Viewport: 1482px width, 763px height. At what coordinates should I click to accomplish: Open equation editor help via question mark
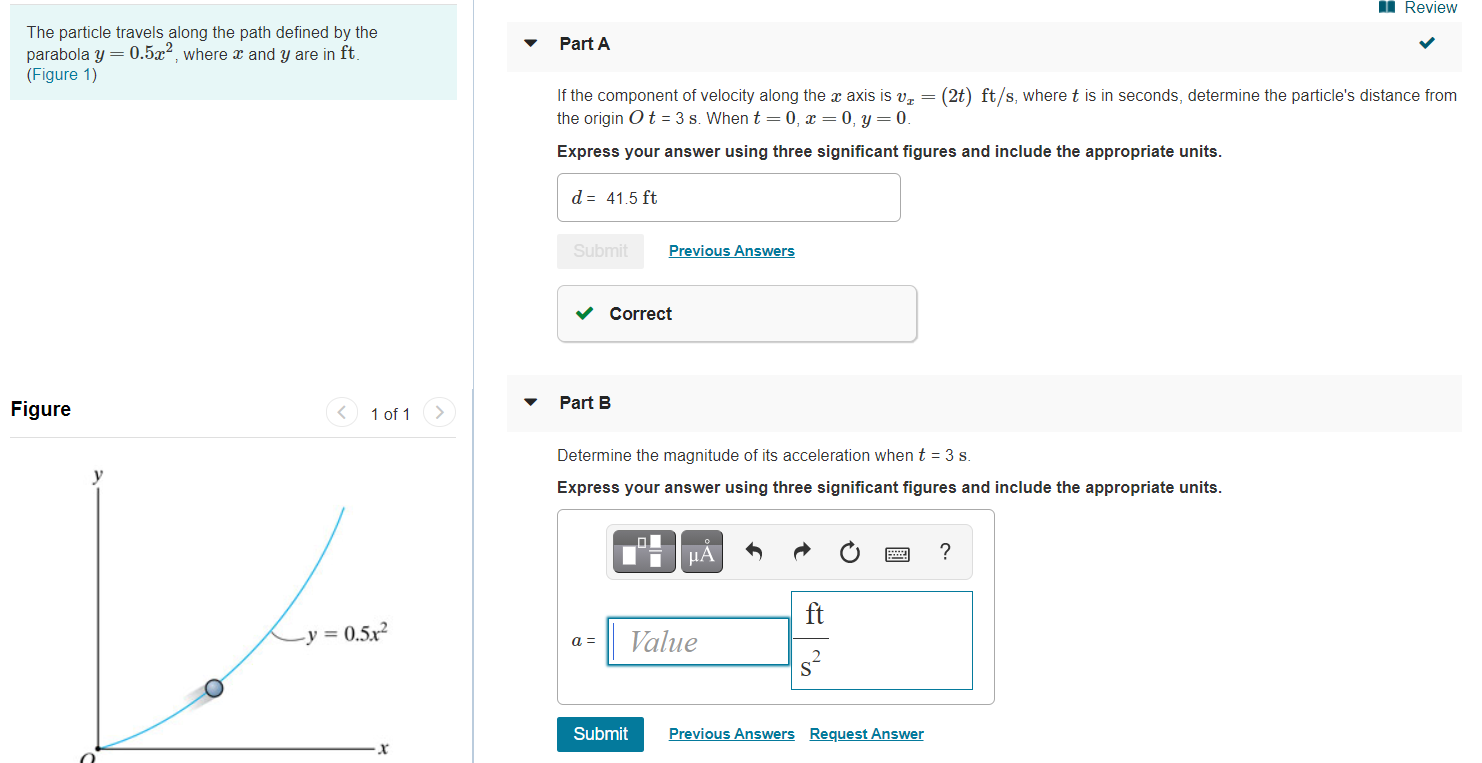pyautogui.click(x=944, y=551)
